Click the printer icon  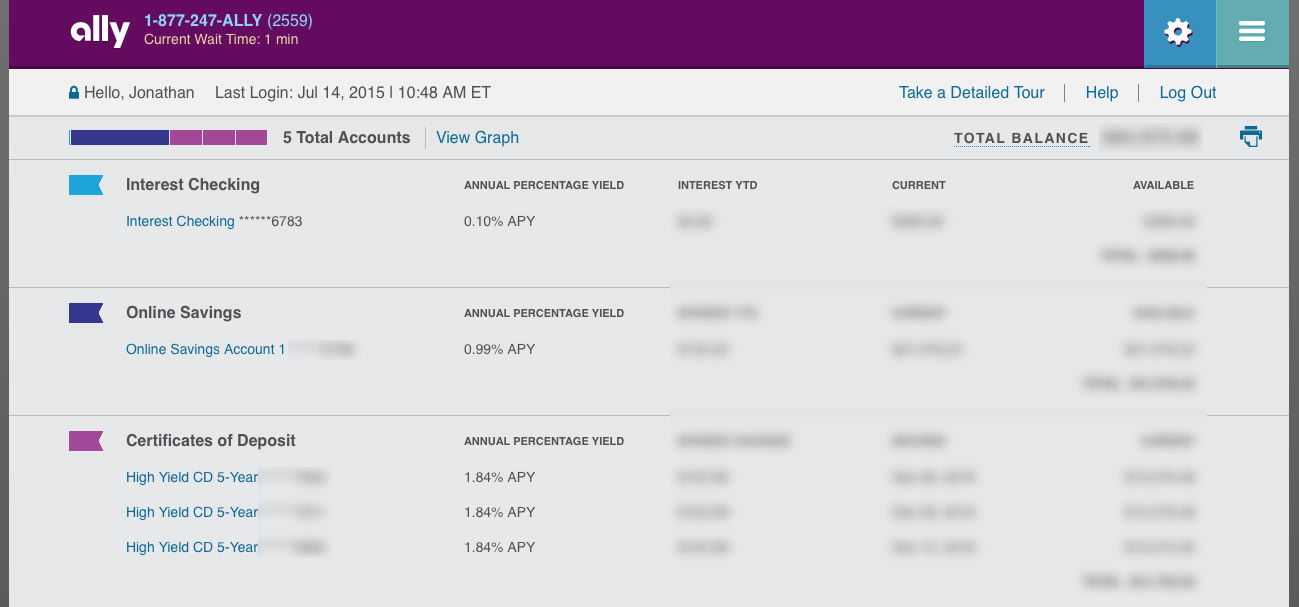[x=1251, y=137]
